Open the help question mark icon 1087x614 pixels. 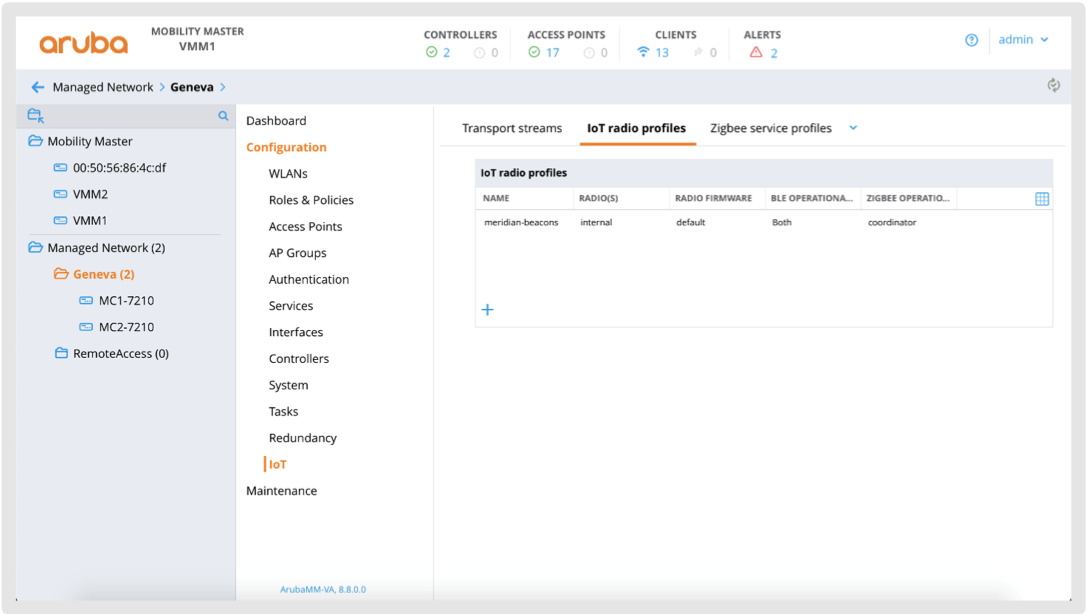pos(971,40)
